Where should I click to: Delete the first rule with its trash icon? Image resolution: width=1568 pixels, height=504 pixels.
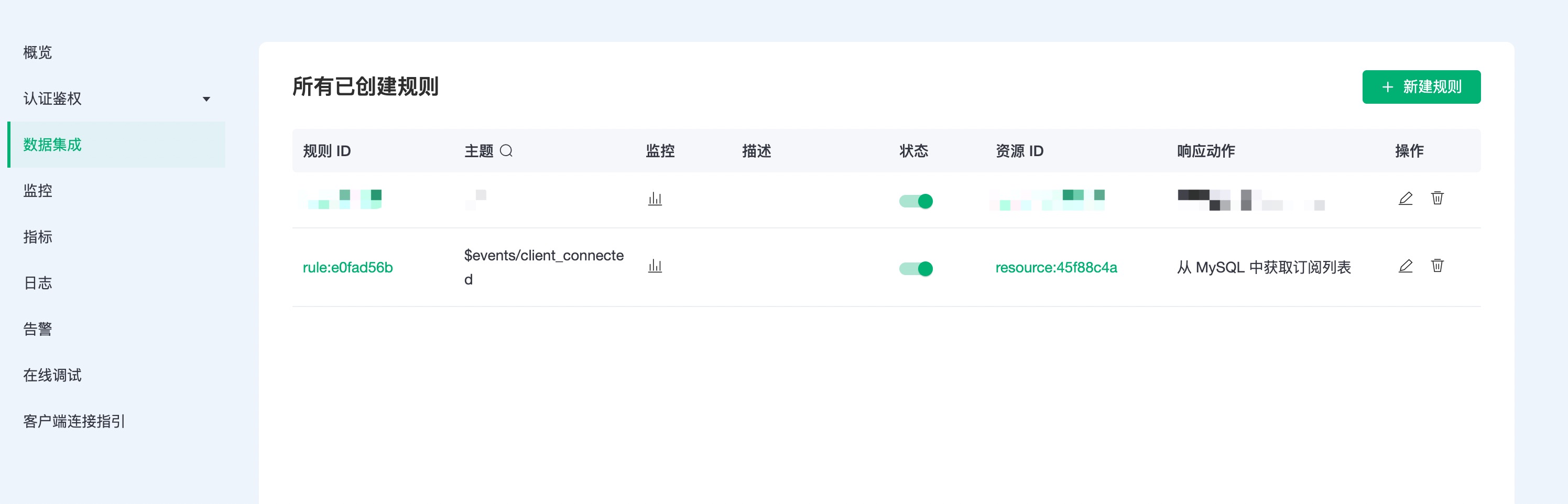pos(1437,198)
